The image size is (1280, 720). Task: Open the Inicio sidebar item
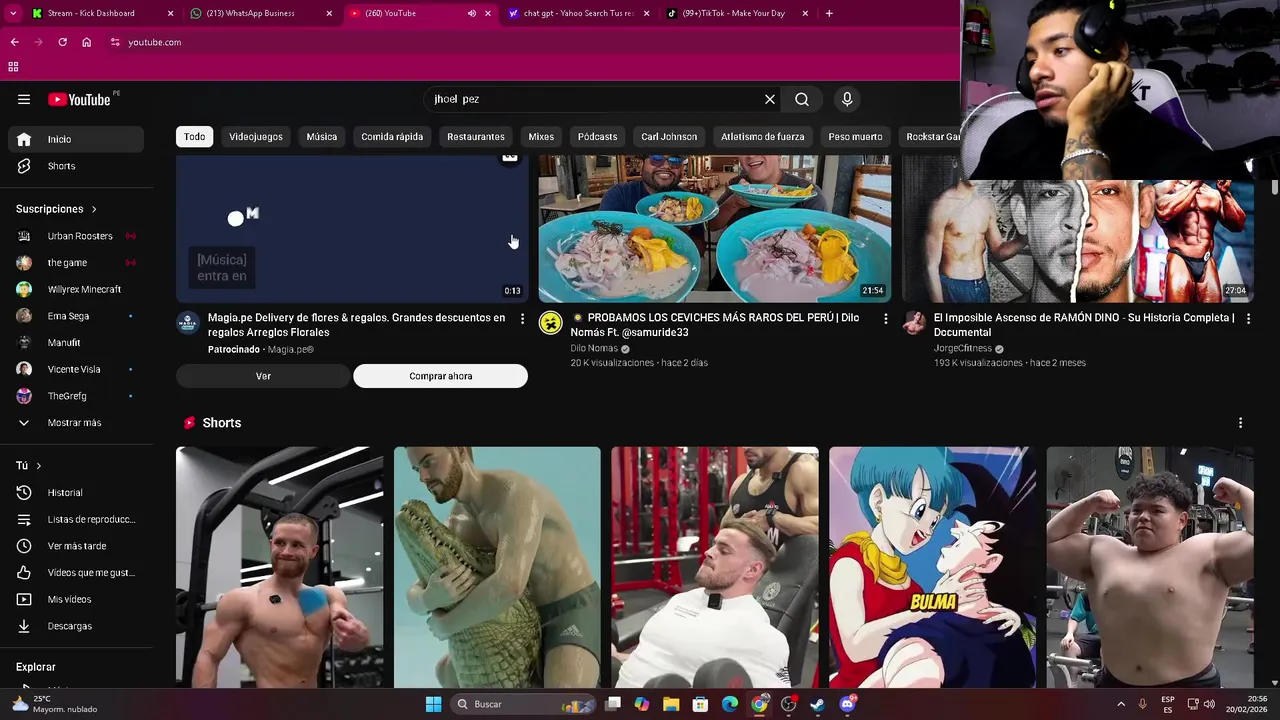click(76, 139)
